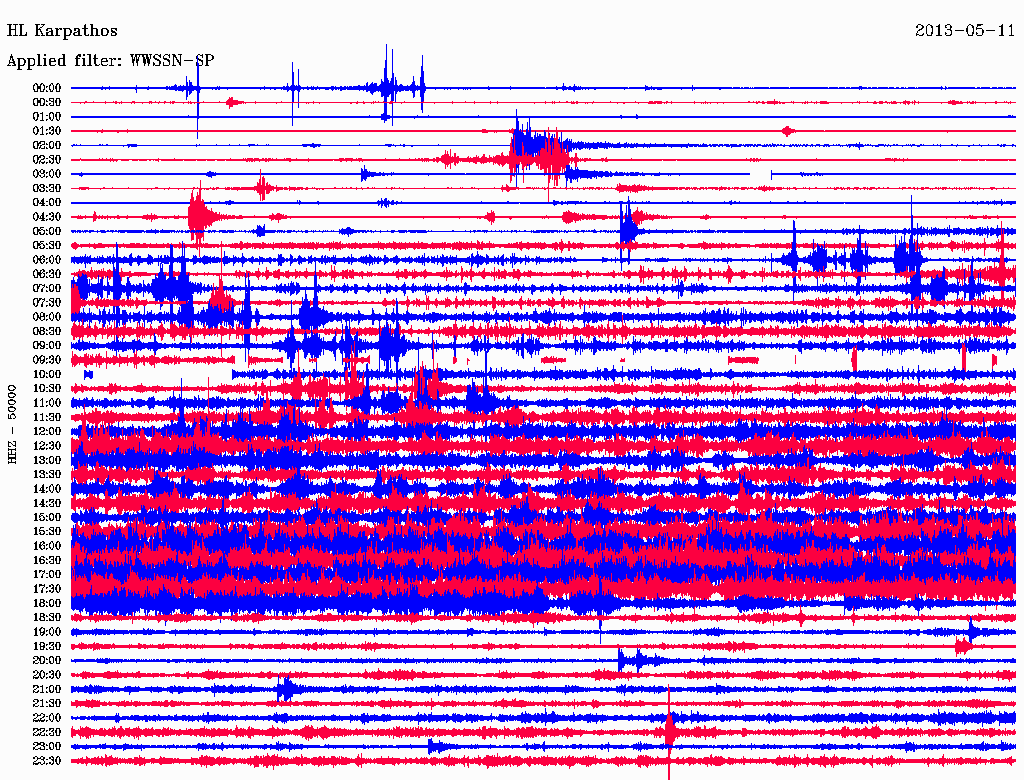The width and height of the screenshot is (1024, 780).
Task: Select the 12:30 time row label
Action: point(47,446)
